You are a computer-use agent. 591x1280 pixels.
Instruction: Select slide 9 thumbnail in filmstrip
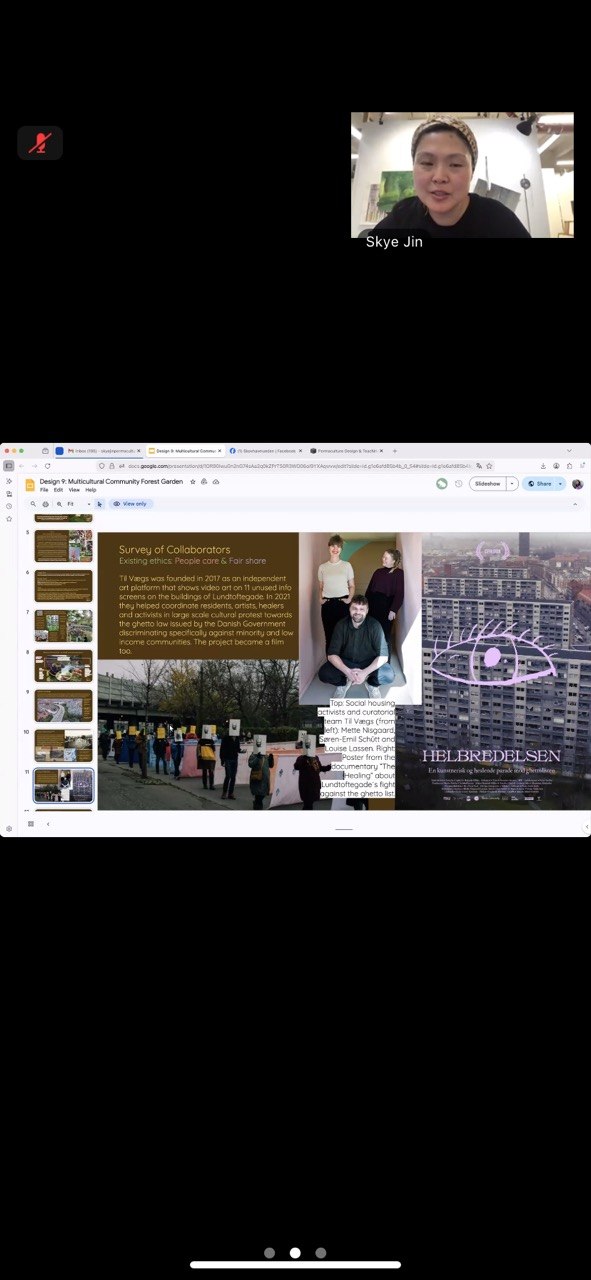(x=64, y=705)
